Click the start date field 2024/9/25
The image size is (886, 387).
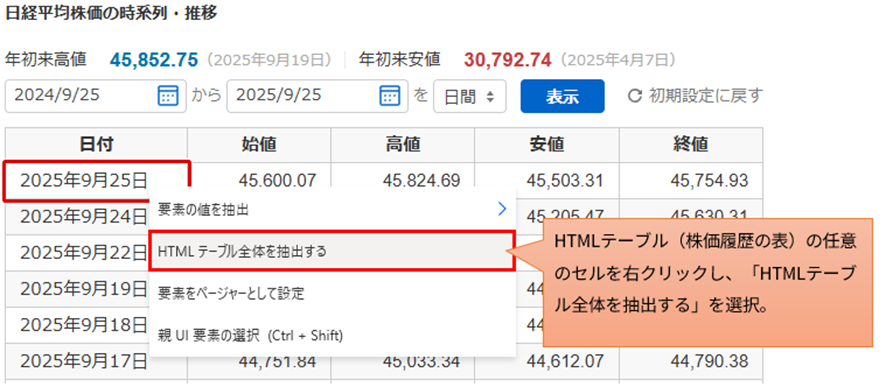pos(95,95)
